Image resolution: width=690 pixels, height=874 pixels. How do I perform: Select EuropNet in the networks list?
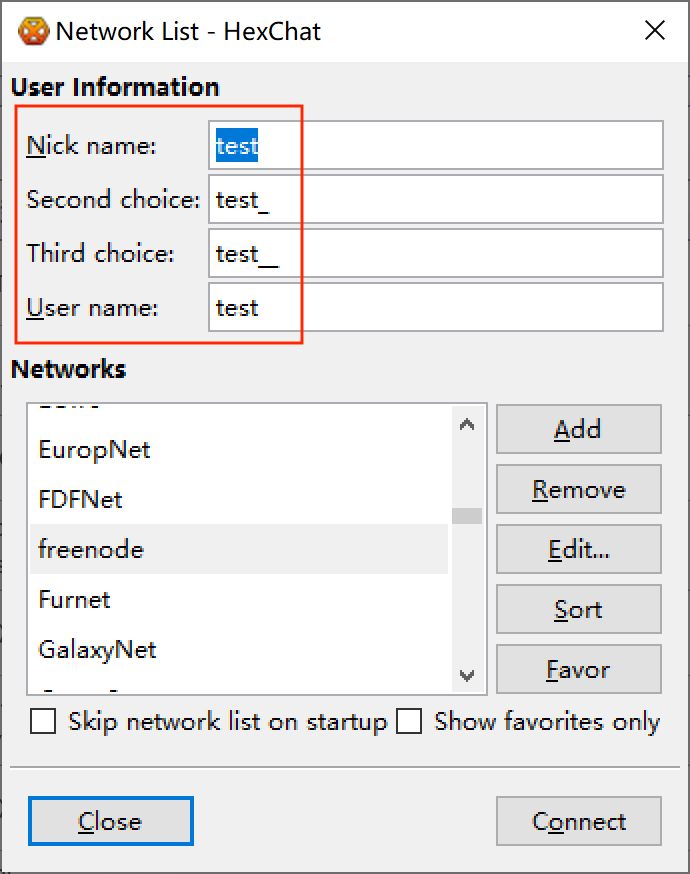tap(95, 450)
